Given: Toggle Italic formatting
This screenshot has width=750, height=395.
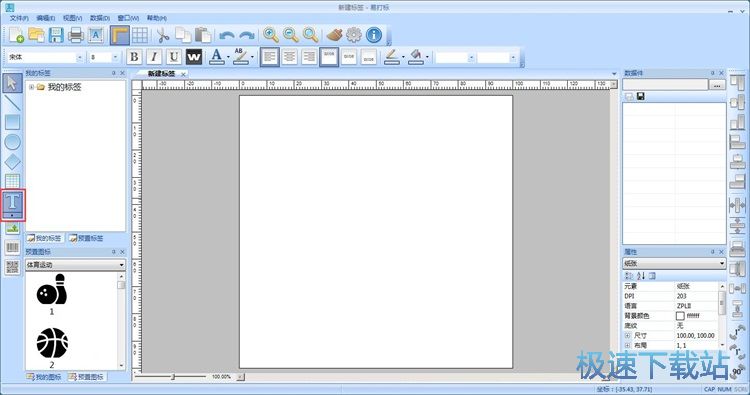Looking at the screenshot, I should [154, 57].
